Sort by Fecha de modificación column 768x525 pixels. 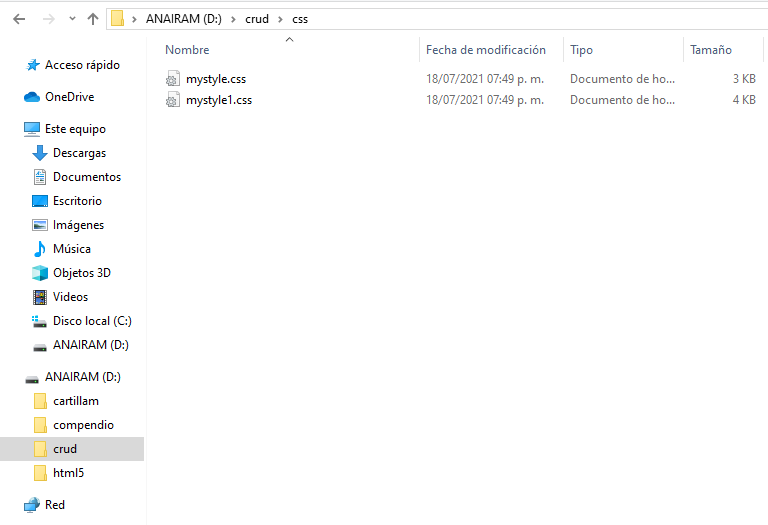pyautogui.click(x=486, y=50)
